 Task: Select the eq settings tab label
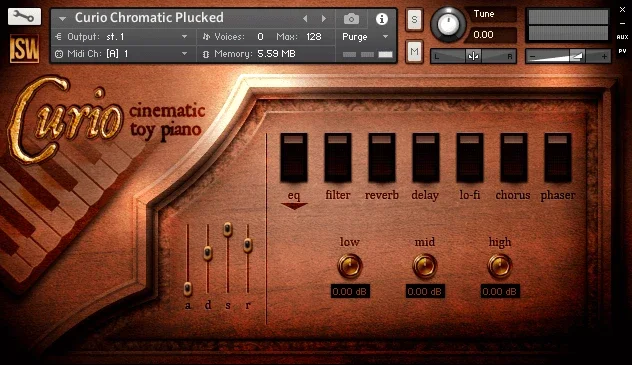click(x=294, y=195)
